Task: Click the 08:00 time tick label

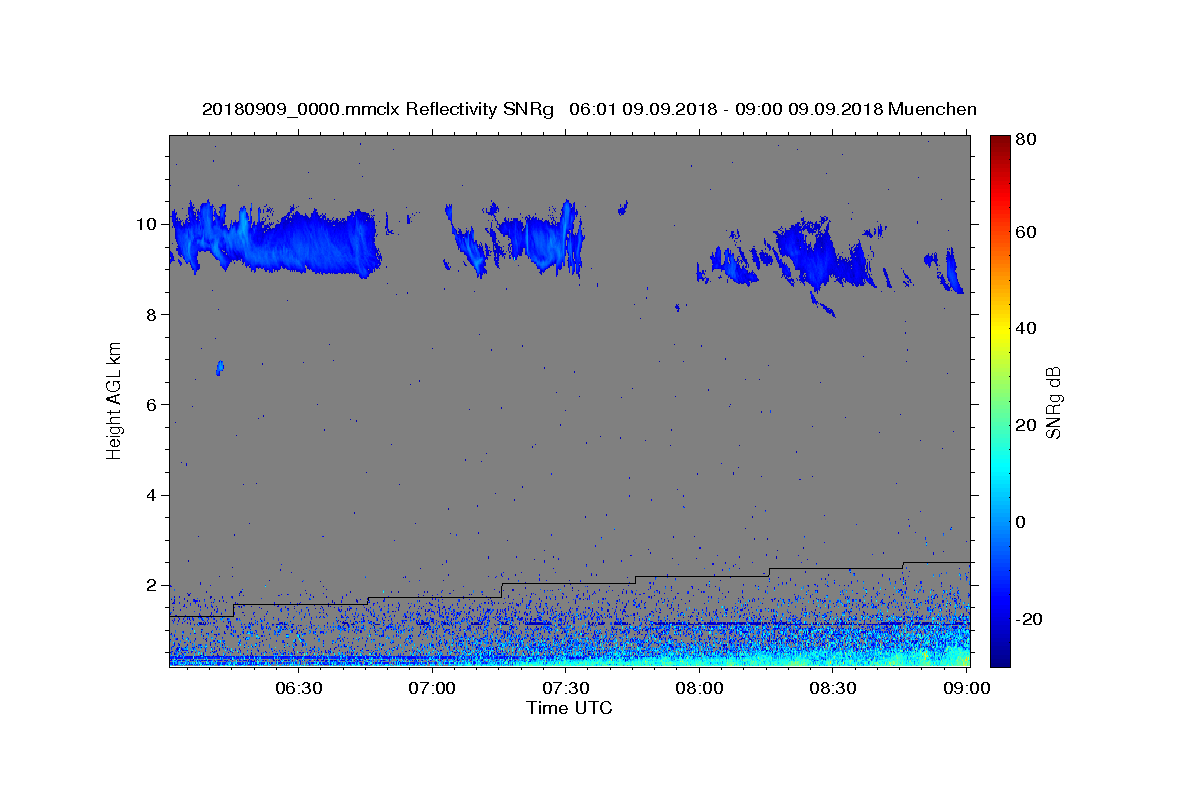Action: [x=700, y=688]
